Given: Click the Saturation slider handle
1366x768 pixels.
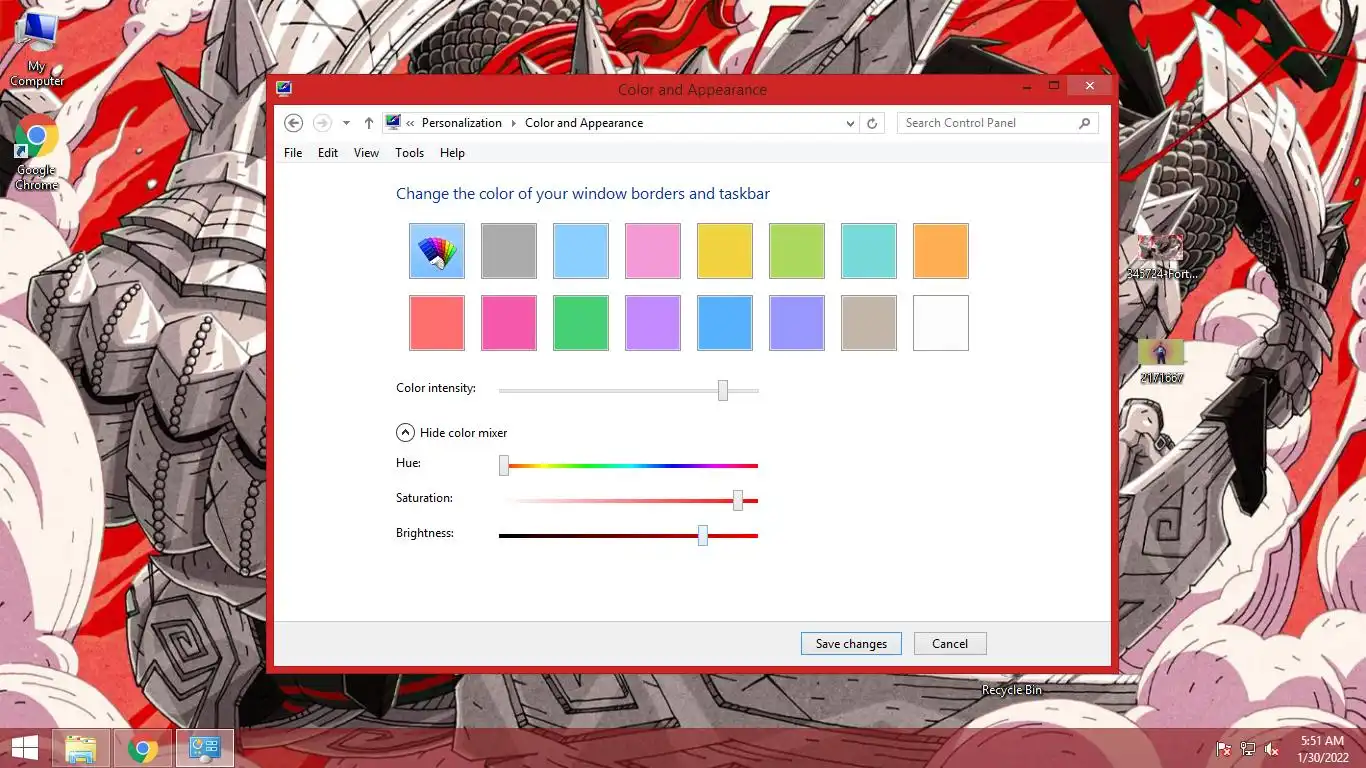Looking at the screenshot, I should tap(738, 500).
